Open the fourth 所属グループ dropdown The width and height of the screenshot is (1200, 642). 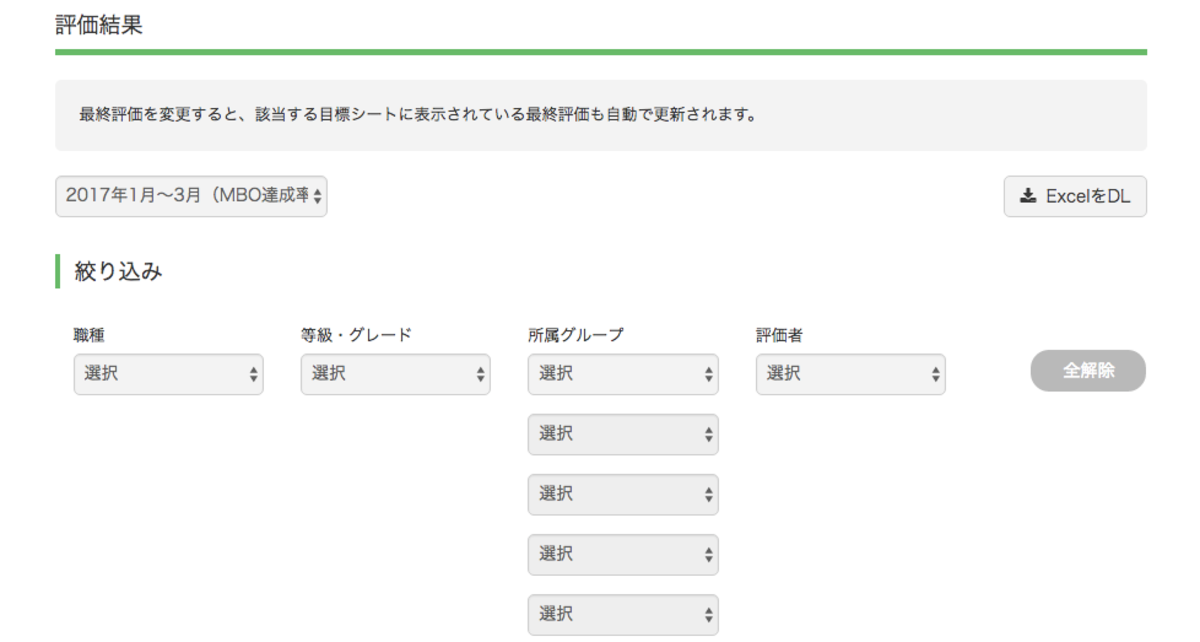point(622,554)
